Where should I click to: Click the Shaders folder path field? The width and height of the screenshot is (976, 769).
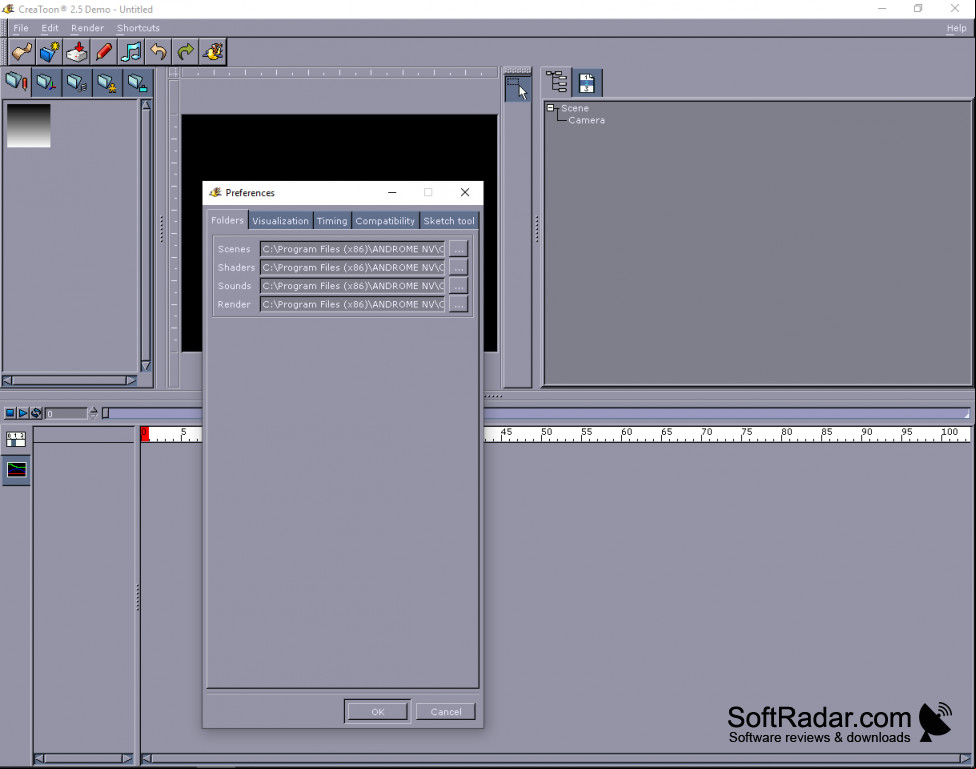(352, 268)
